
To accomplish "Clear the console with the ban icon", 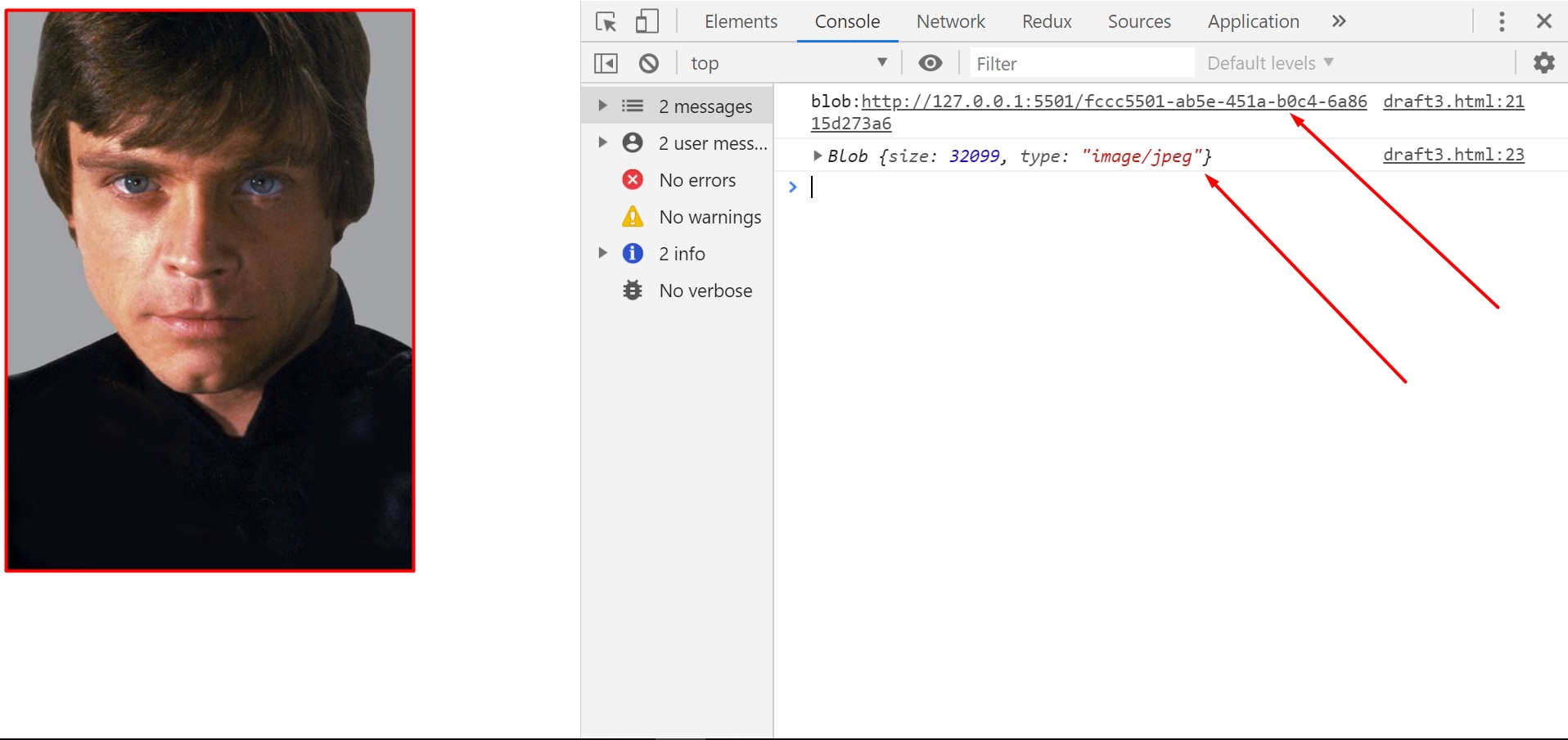I will coord(649,63).
